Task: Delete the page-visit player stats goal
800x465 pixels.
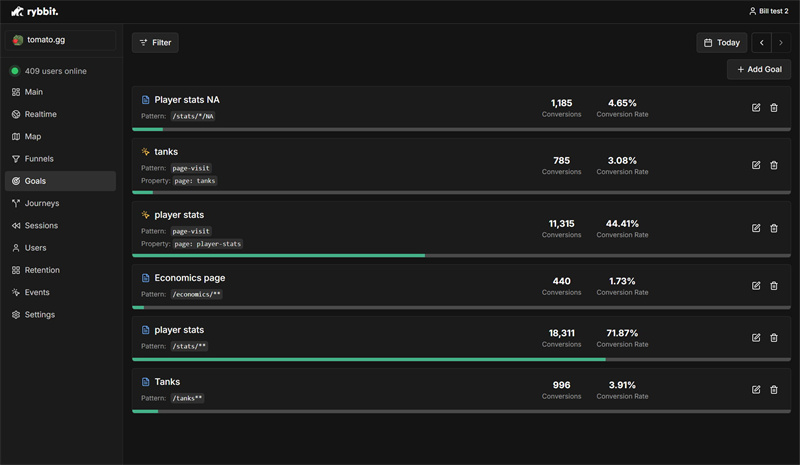Action: 774,228
